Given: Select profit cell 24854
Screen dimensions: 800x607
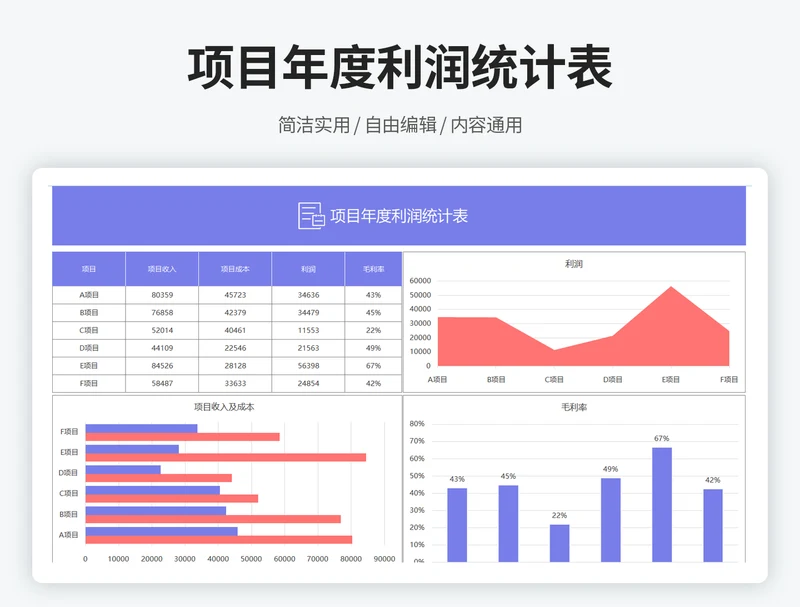Looking at the screenshot, I should (308, 383).
